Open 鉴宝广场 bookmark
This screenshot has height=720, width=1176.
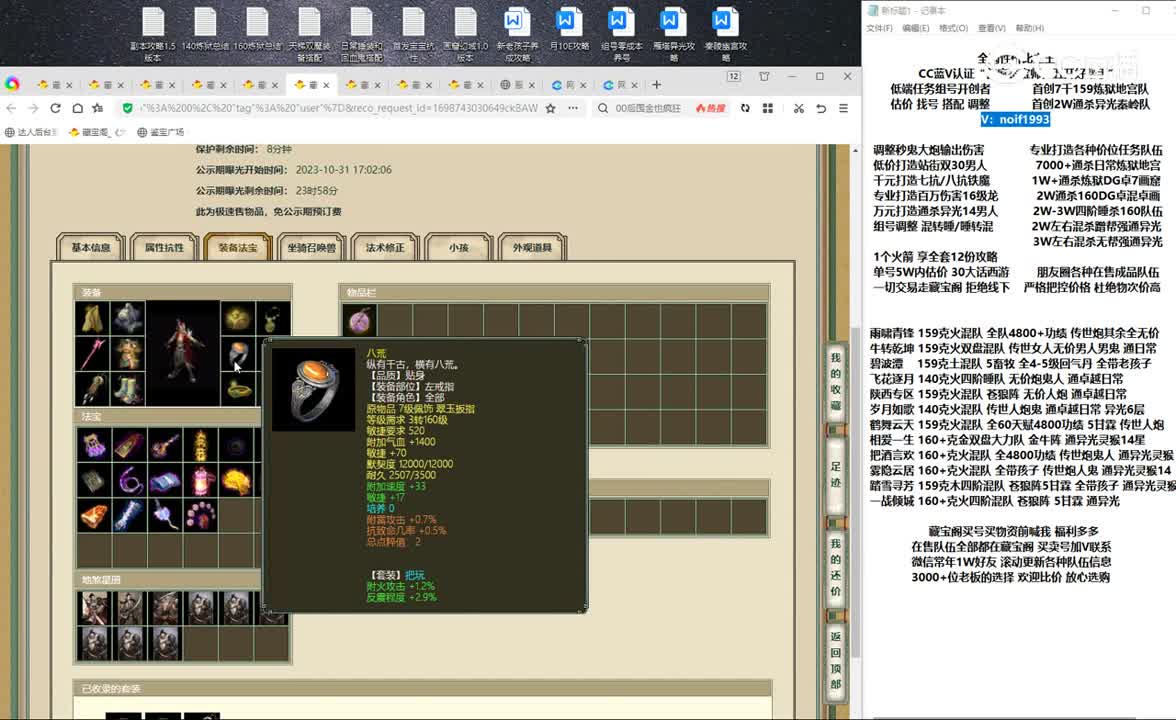tap(161, 132)
